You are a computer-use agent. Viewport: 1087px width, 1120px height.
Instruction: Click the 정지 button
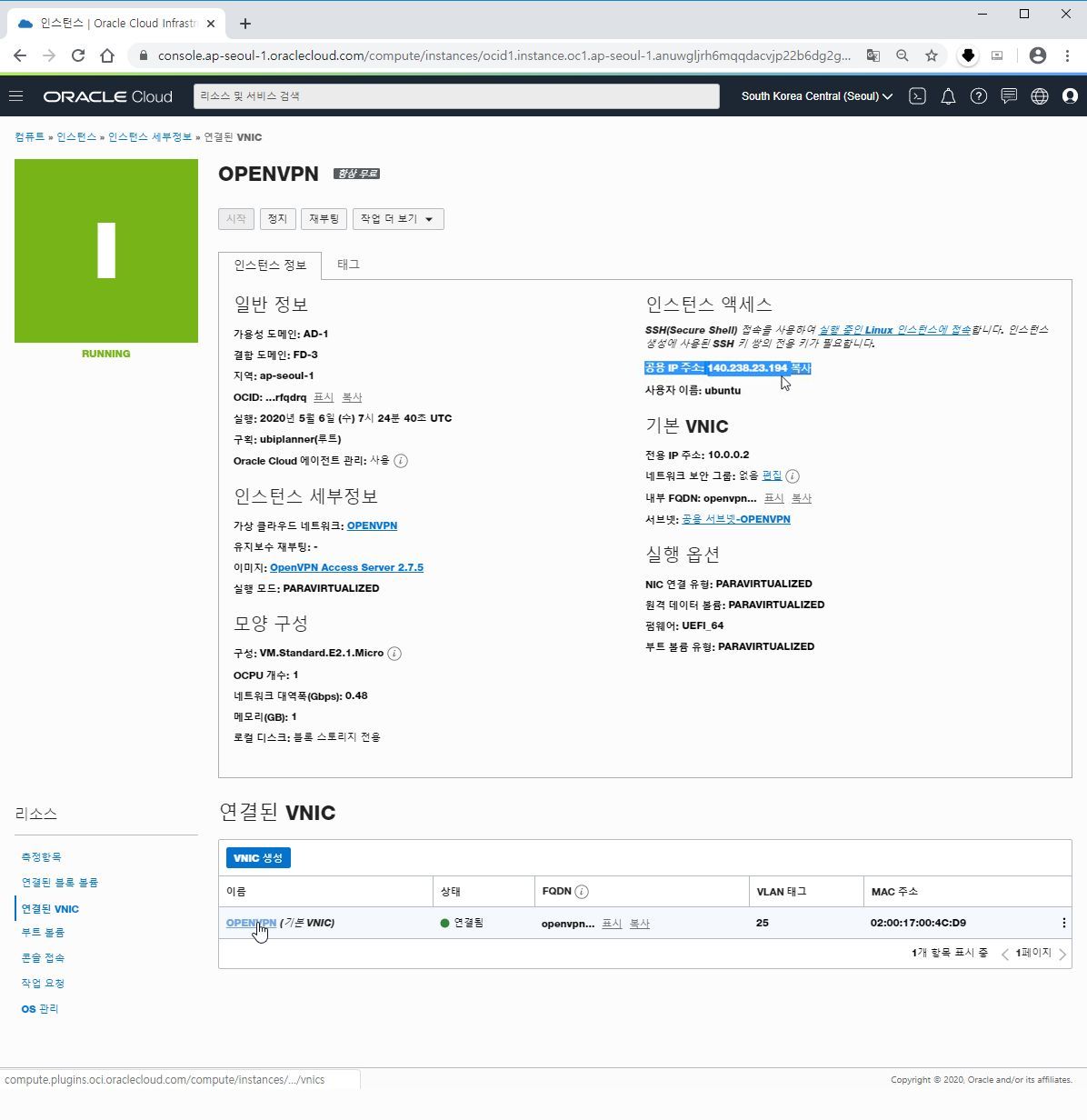pos(277,218)
